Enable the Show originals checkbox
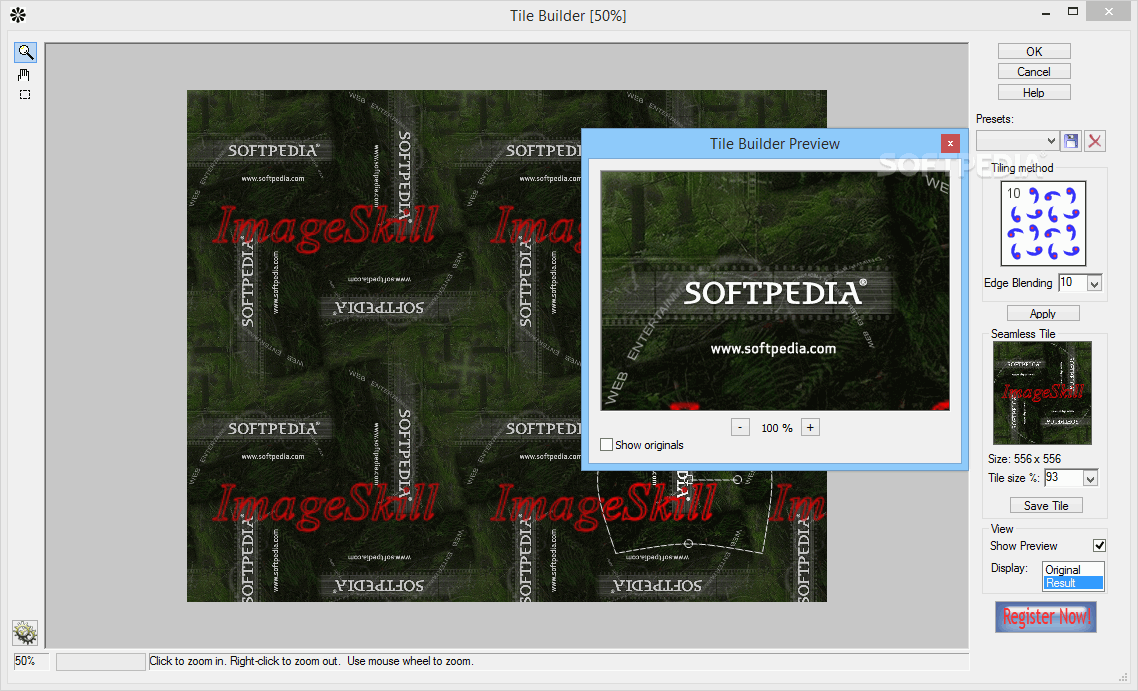 [x=607, y=445]
